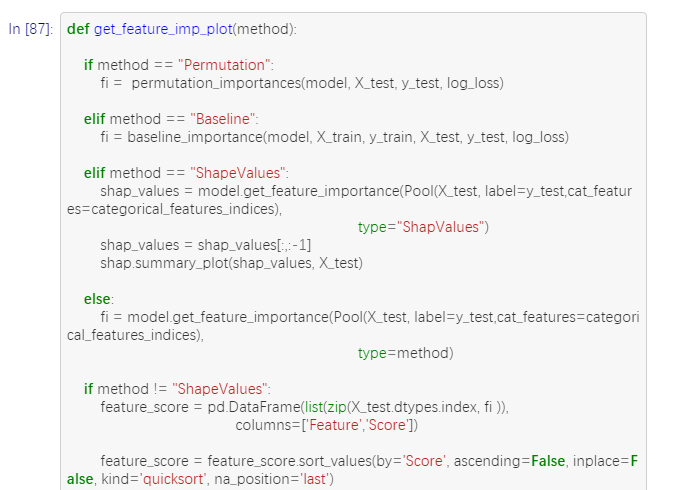Image resolution: width=675 pixels, height=490 pixels.
Task: Click the shap.summary_plot line
Action: coord(231,263)
